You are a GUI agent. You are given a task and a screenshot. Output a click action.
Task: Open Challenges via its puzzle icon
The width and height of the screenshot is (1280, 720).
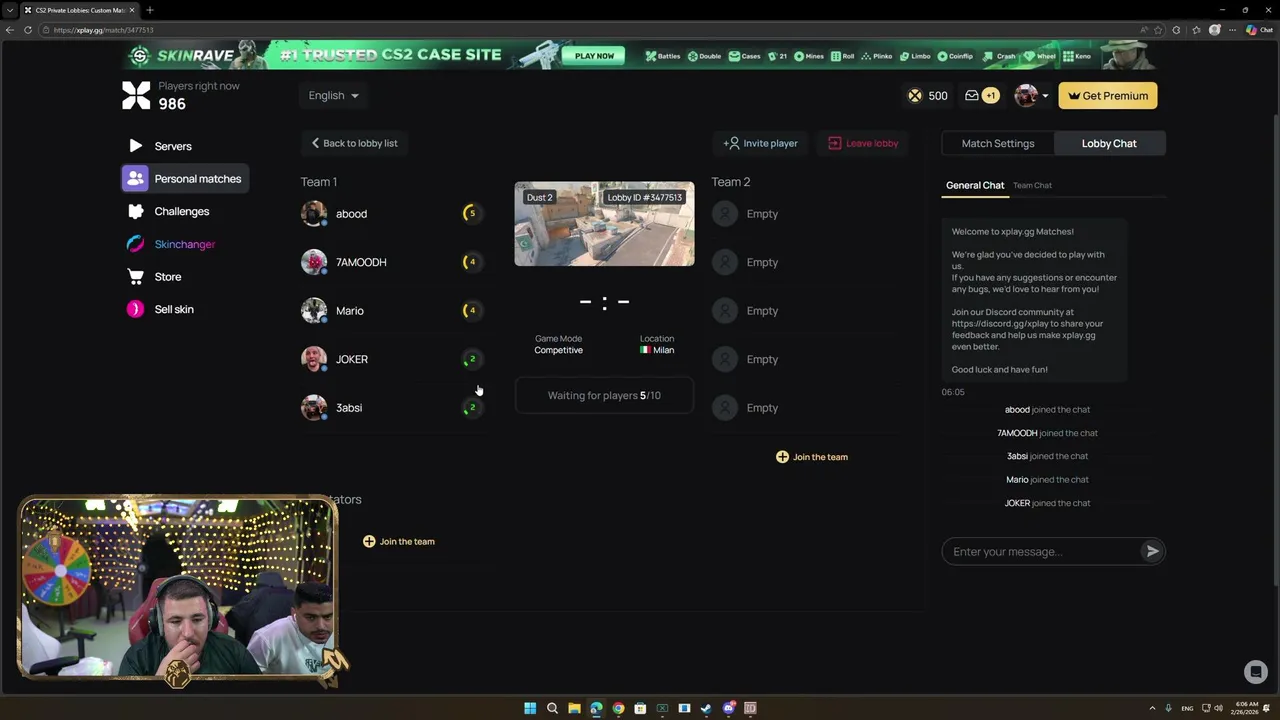(136, 211)
